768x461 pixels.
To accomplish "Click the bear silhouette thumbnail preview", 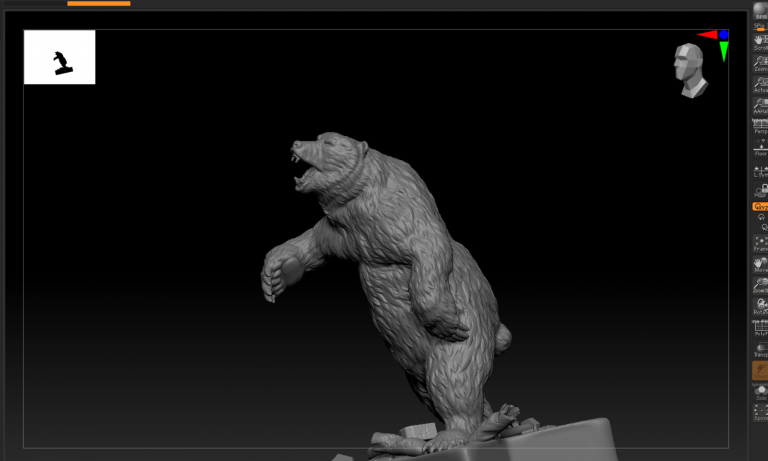I will [x=60, y=57].
